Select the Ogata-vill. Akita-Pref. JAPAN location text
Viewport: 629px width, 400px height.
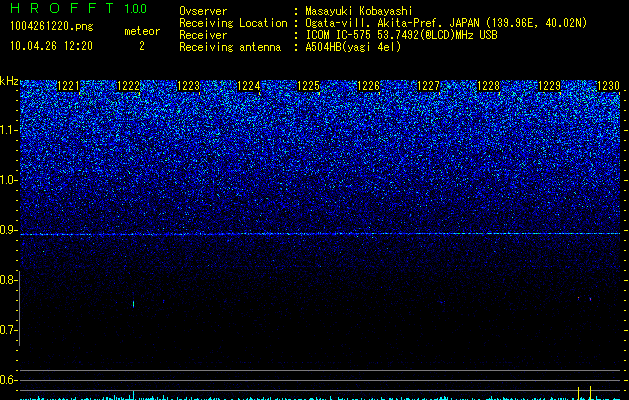(446, 23)
